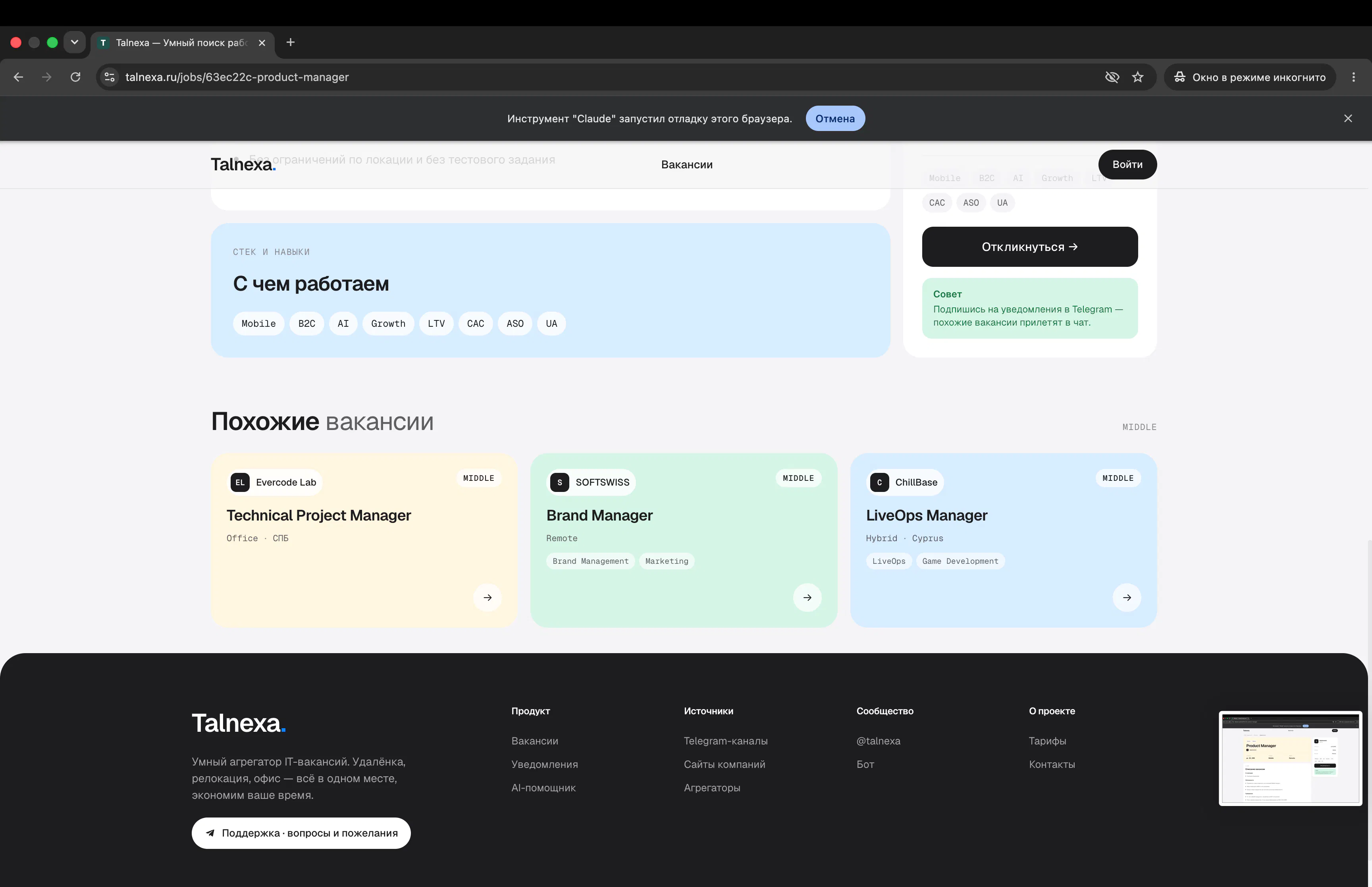This screenshot has height=887, width=1372.
Task: Click the tracking protection eye icon
Action: tap(1112, 77)
